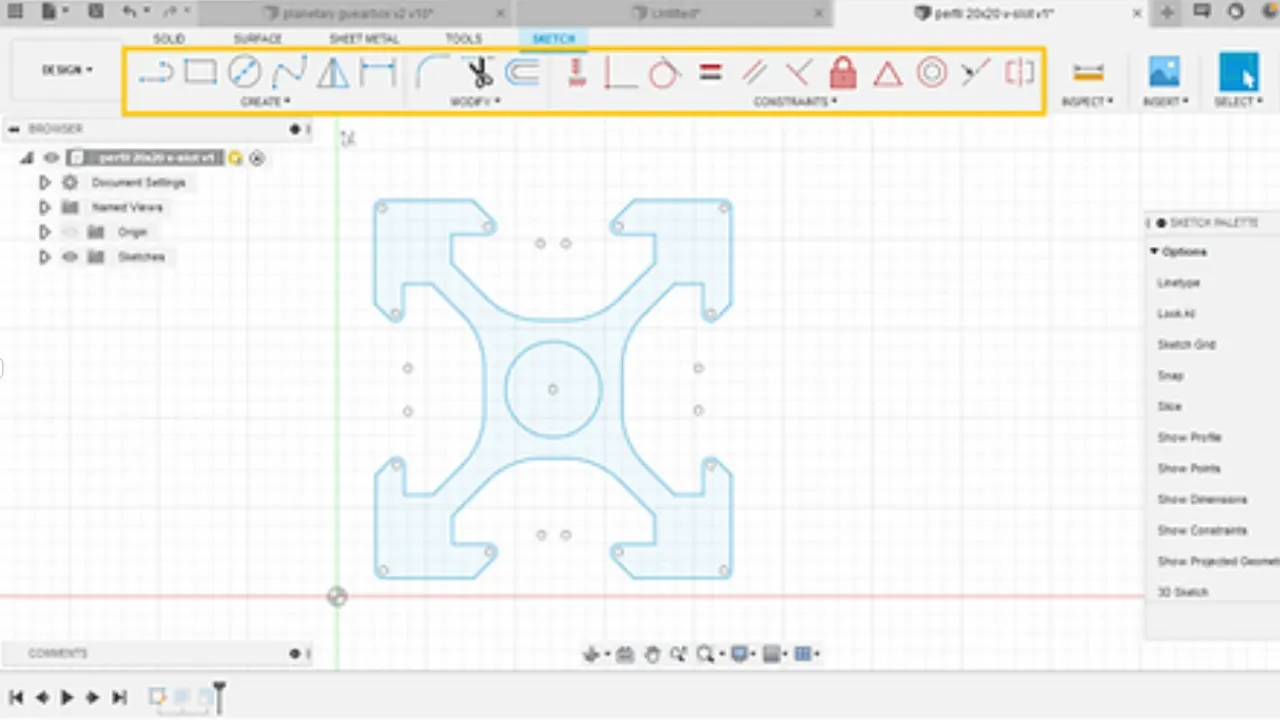Expand the Document Settings tree node
This screenshot has width=1280, height=720.
[44, 183]
